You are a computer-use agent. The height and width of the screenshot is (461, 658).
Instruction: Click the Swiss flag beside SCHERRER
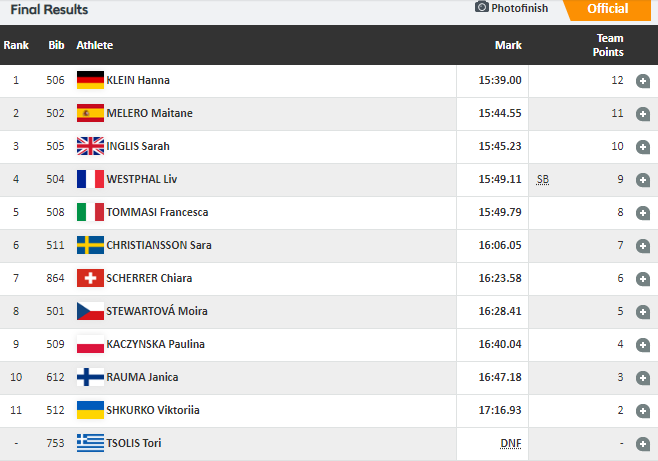[90, 278]
